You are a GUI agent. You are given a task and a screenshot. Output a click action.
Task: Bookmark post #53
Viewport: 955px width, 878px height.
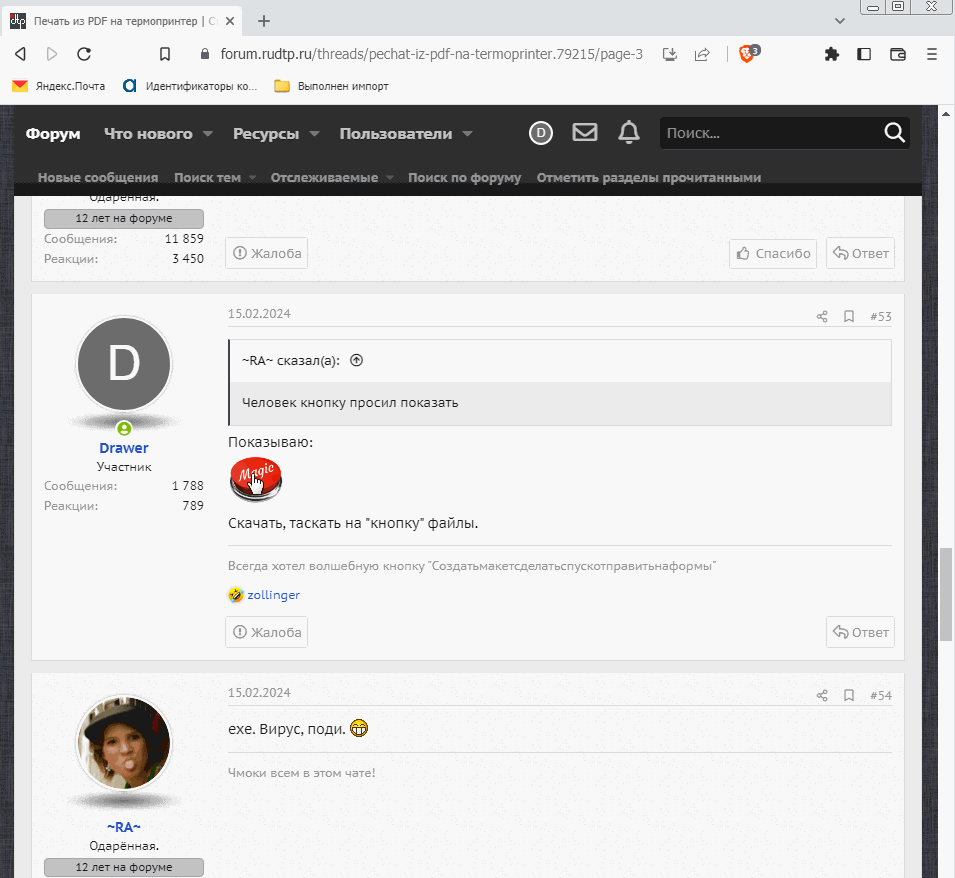[x=849, y=317]
